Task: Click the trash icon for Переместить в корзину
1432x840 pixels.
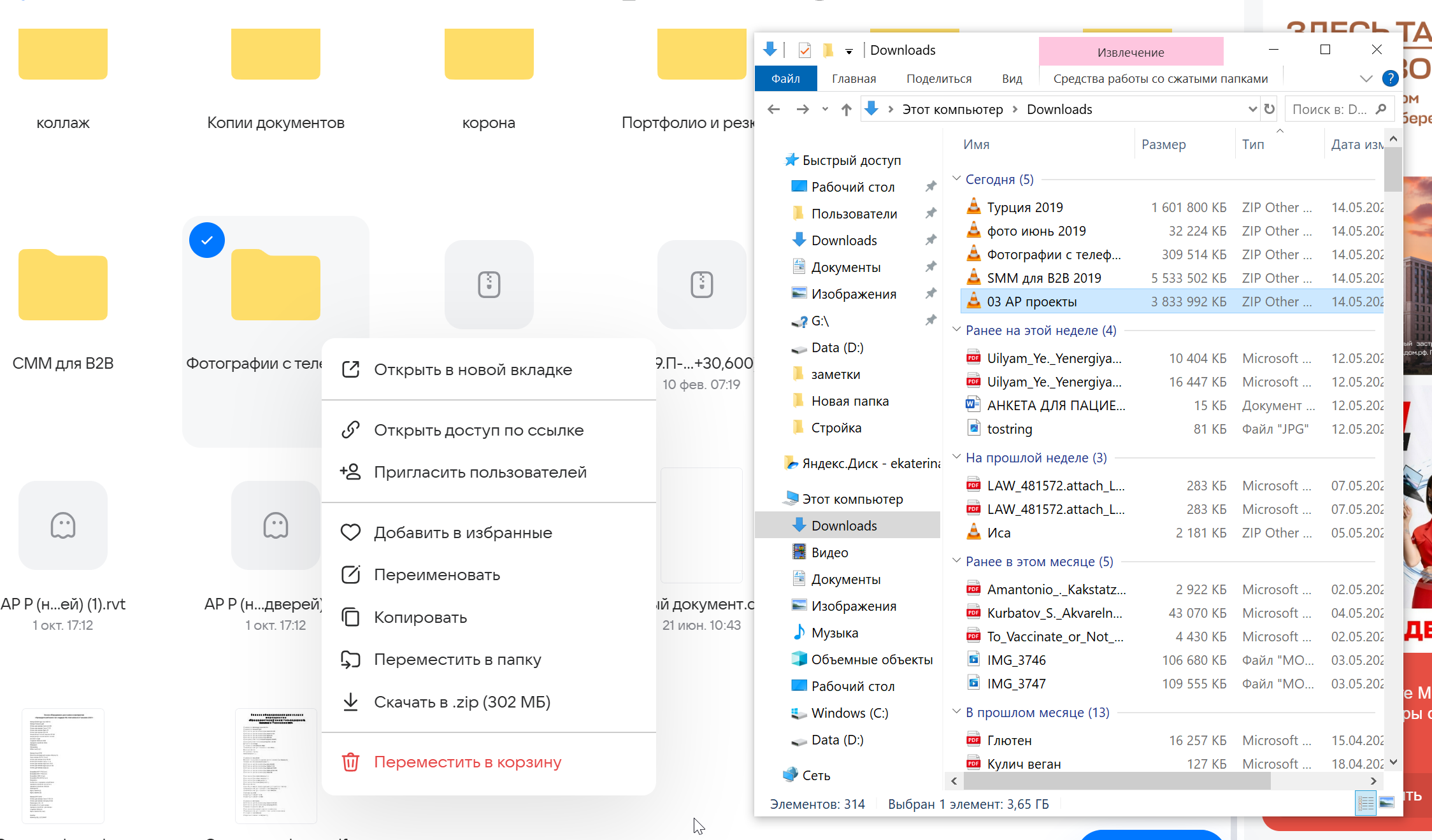Action: click(x=350, y=762)
